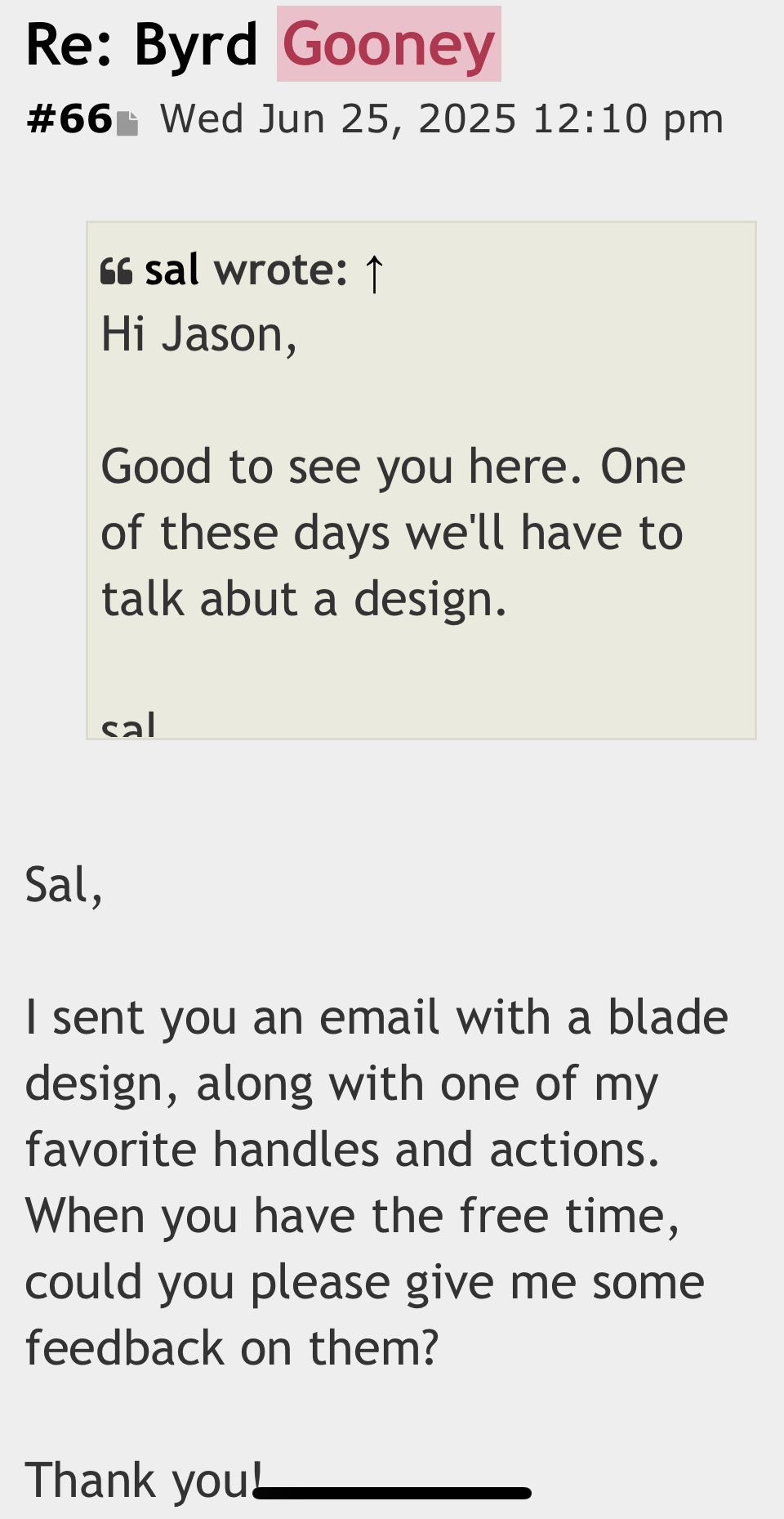The width and height of the screenshot is (784, 1519).
Task: Click the "feedback on them?" line
Action: 232,1348
